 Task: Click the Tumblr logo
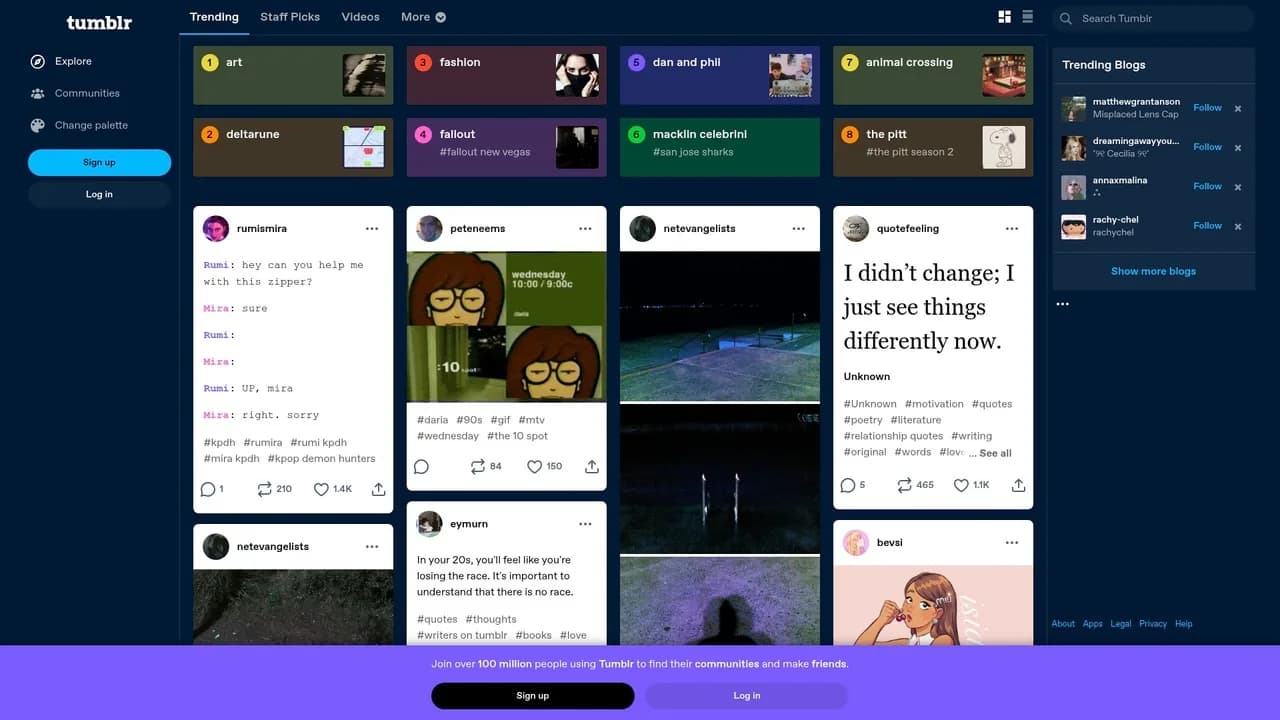[x=97, y=22]
